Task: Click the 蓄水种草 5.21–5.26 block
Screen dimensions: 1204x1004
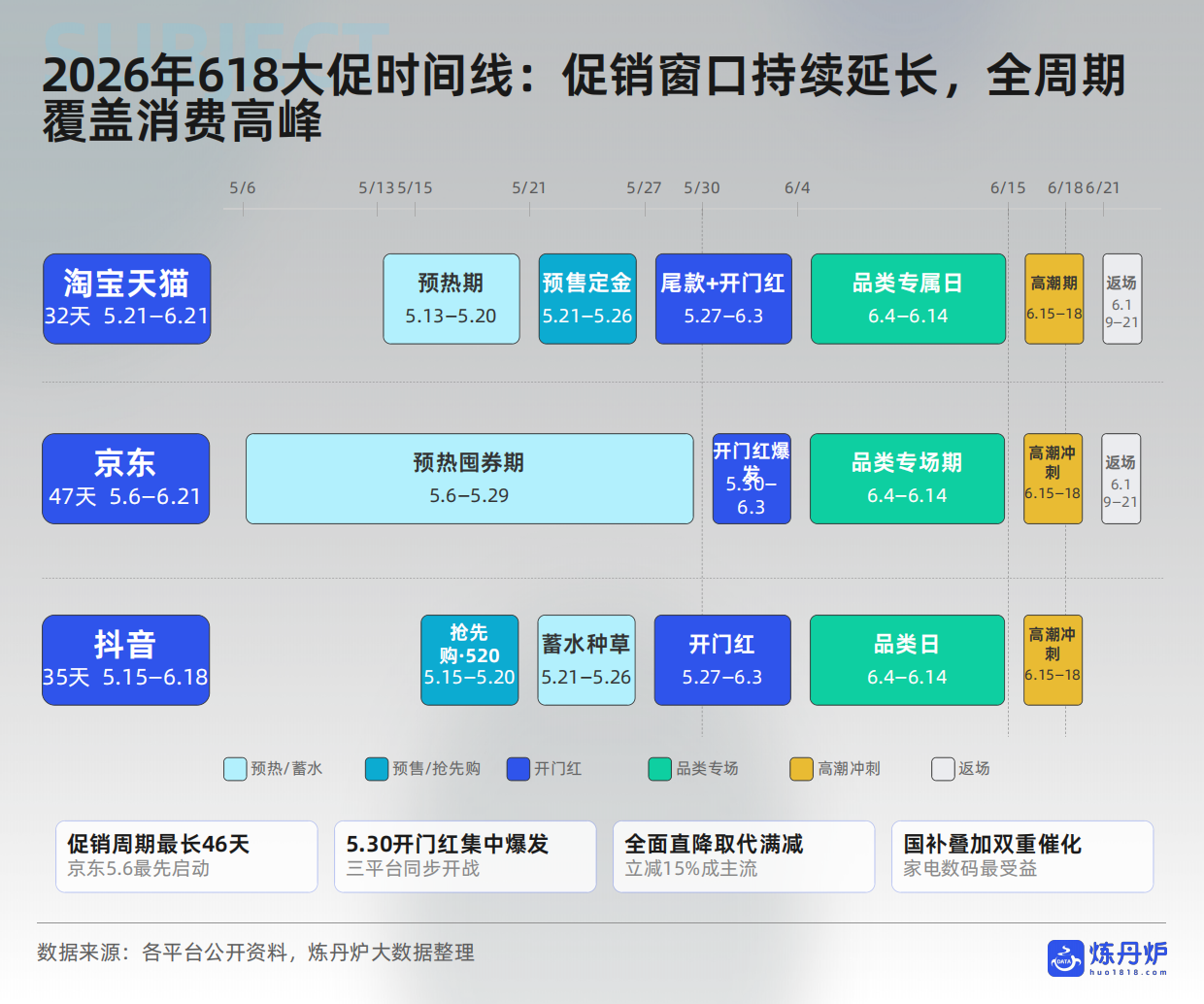Action: pos(586,660)
